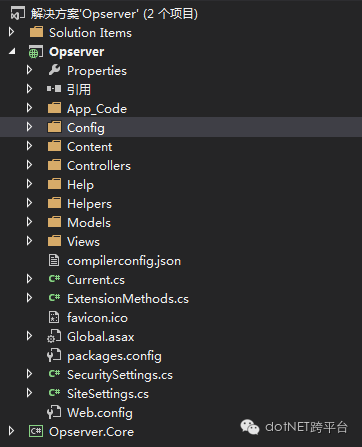Expand the Content folder arrow
Screen dimensions: 362x447
pos(30,146)
